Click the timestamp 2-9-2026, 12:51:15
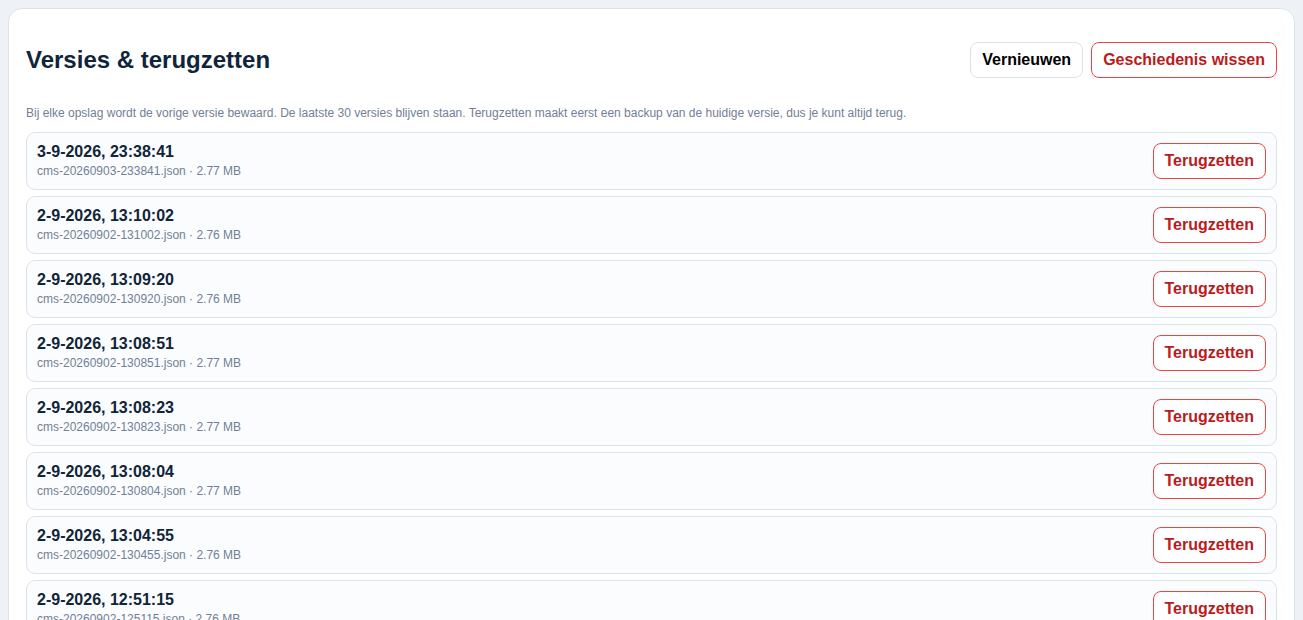 (x=105, y=600)
